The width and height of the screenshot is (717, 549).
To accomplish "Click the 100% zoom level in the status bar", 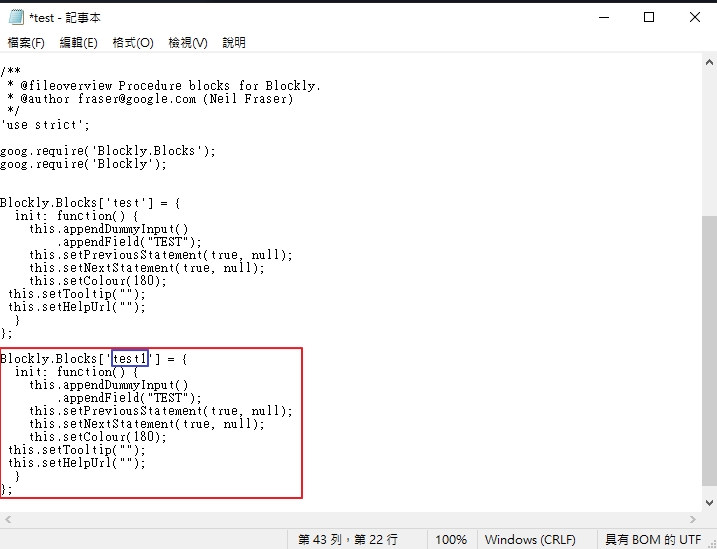I will [x=451, y=540].
